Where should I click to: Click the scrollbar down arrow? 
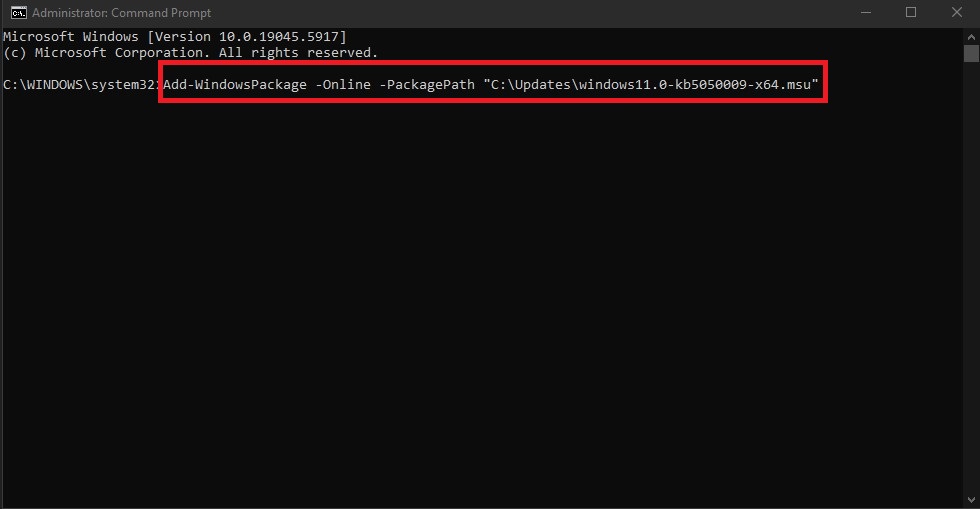970,500
